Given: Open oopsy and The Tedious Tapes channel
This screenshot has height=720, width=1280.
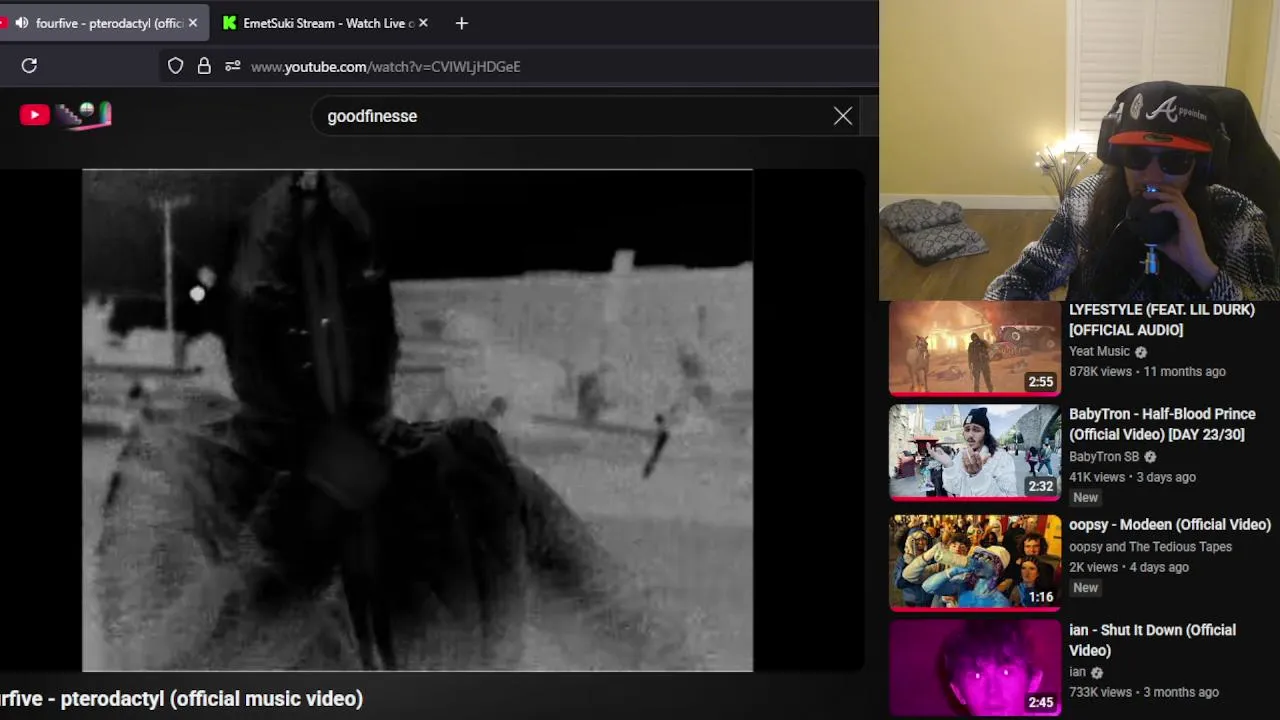Looking at the screenshot, I should pos(1150,547).
